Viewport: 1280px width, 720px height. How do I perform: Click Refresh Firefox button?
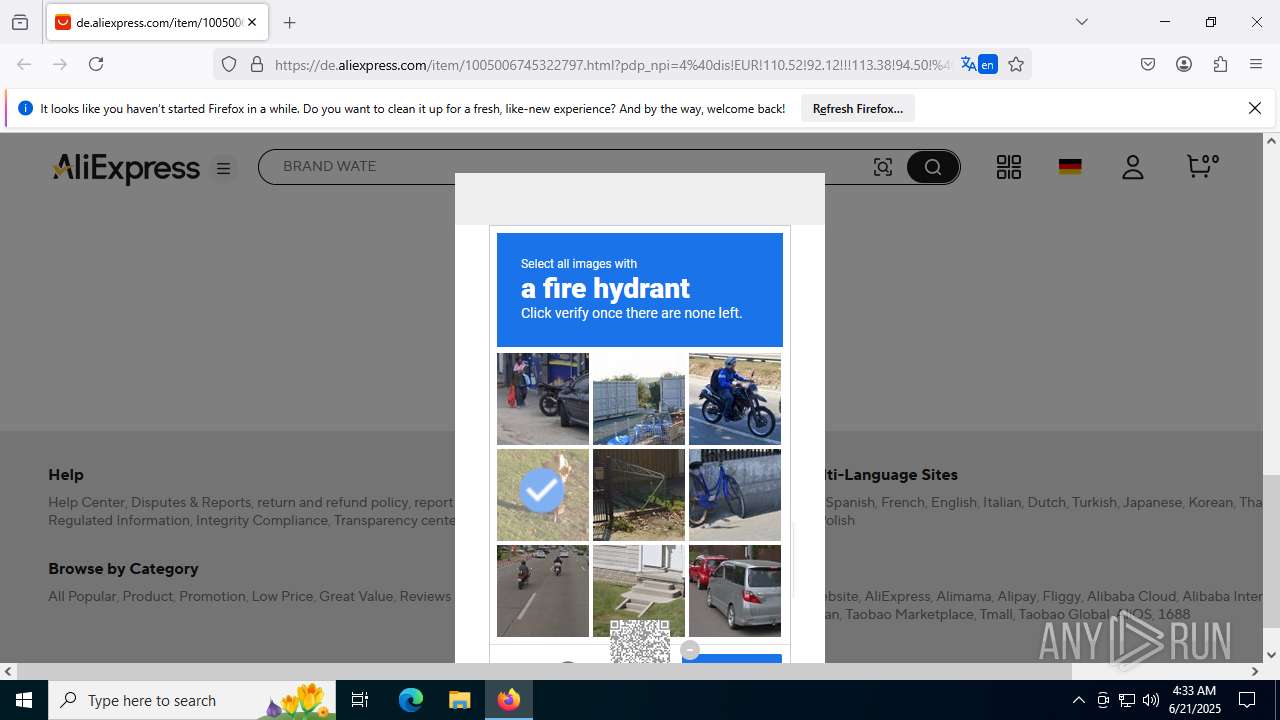click(857, 108)
